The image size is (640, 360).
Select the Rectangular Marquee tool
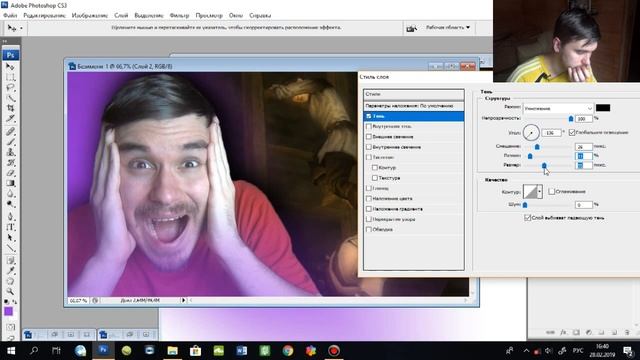(x=10, y=77)
